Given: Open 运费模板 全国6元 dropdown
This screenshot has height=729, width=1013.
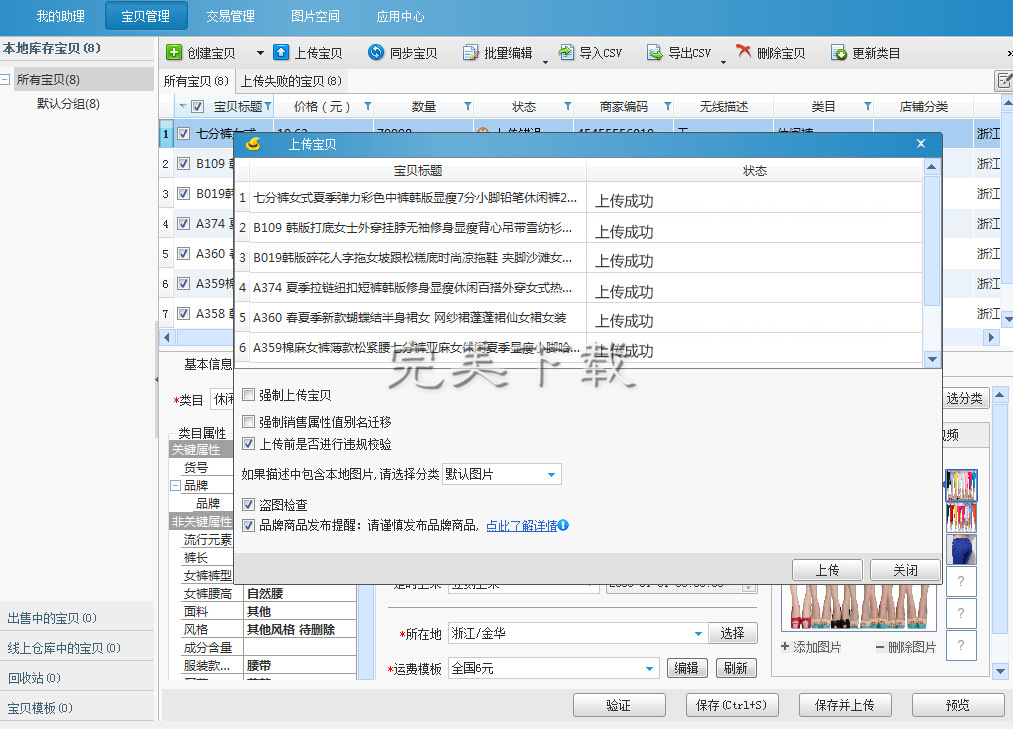Looking at the screenshot, I should (x=649, y=668).
